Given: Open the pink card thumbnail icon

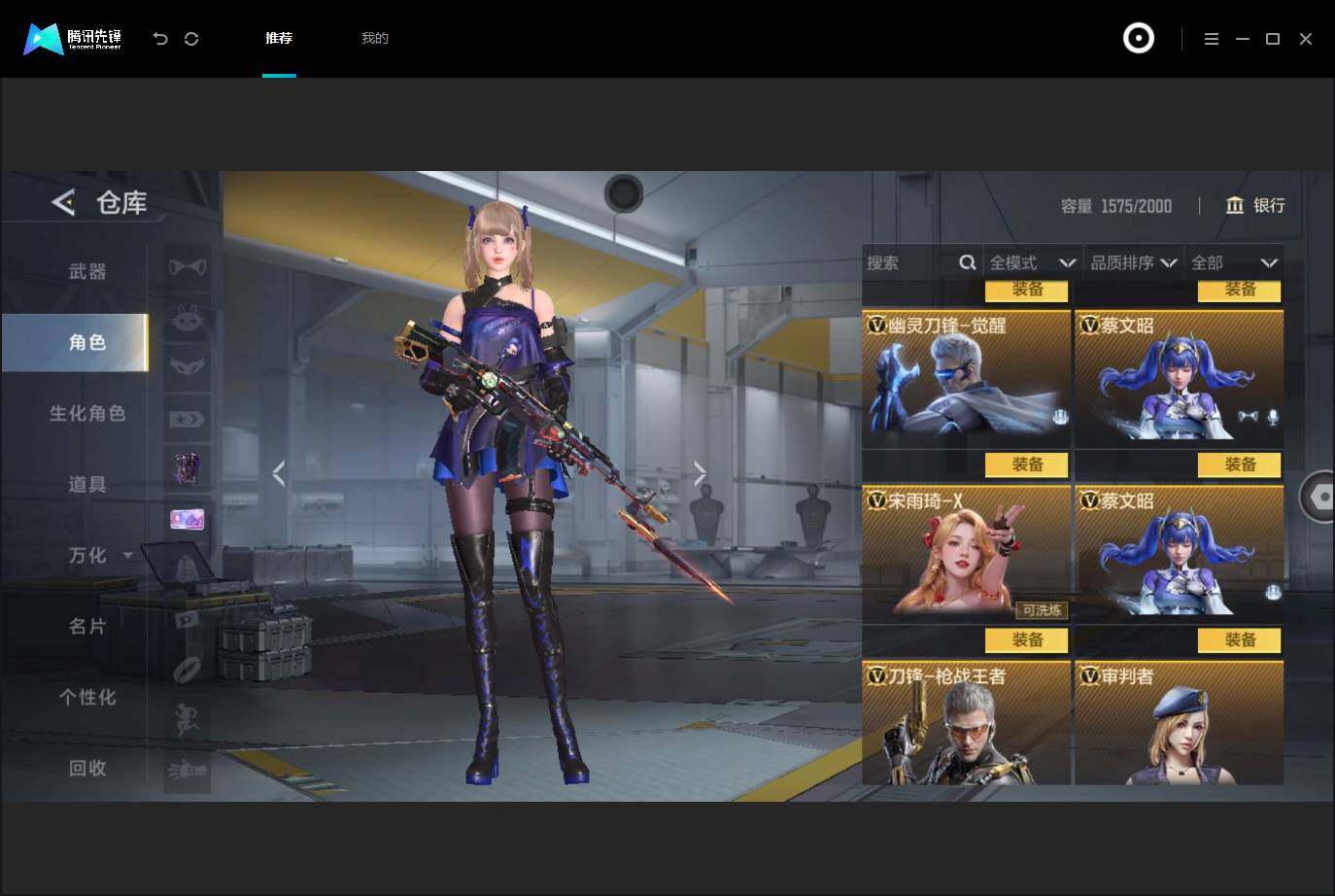Looking at the screenshot, I should coord(188,519).
